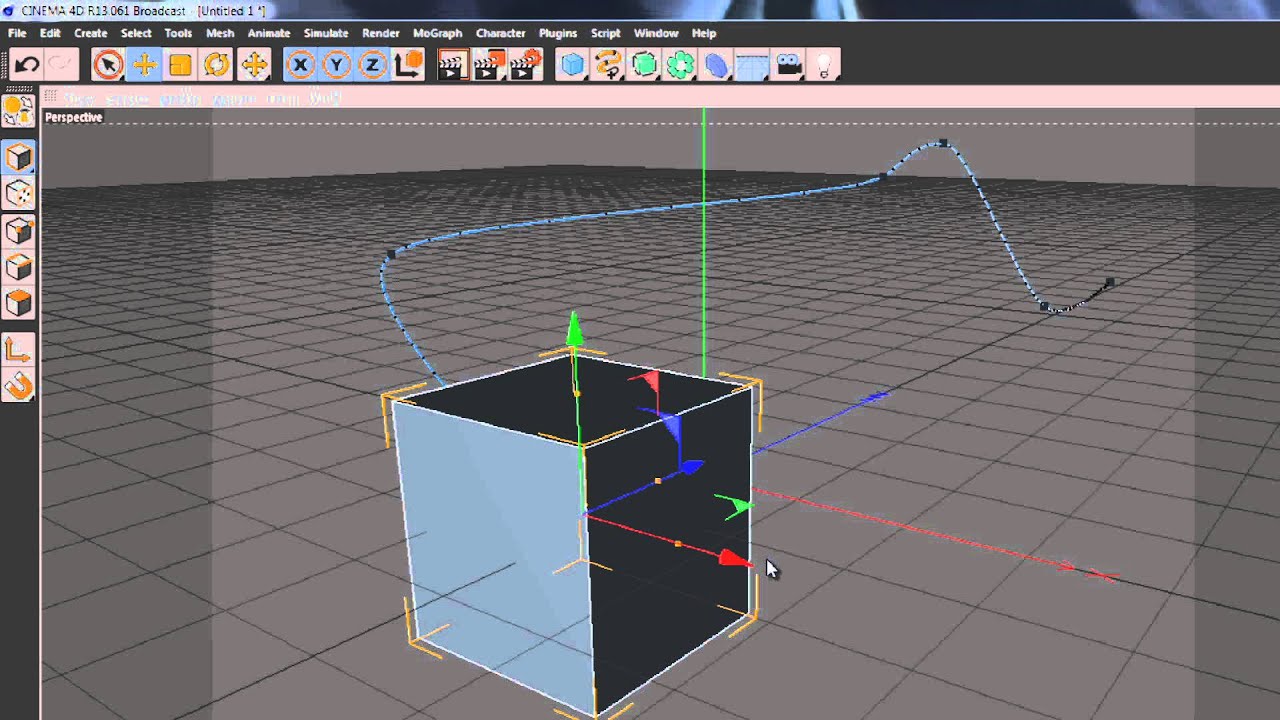Switch to Texture mode
This screenshot has height=720, width=1280.
[19, 193]
